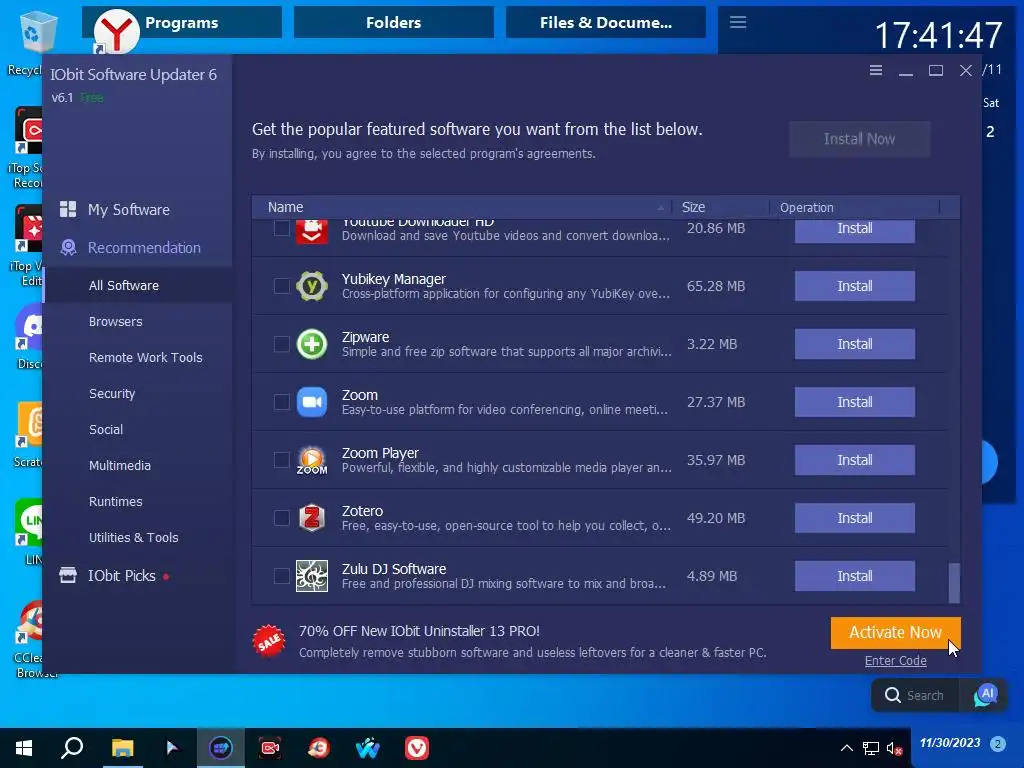Click the Zulu DJ Software icon

click(x=312, y=576)
